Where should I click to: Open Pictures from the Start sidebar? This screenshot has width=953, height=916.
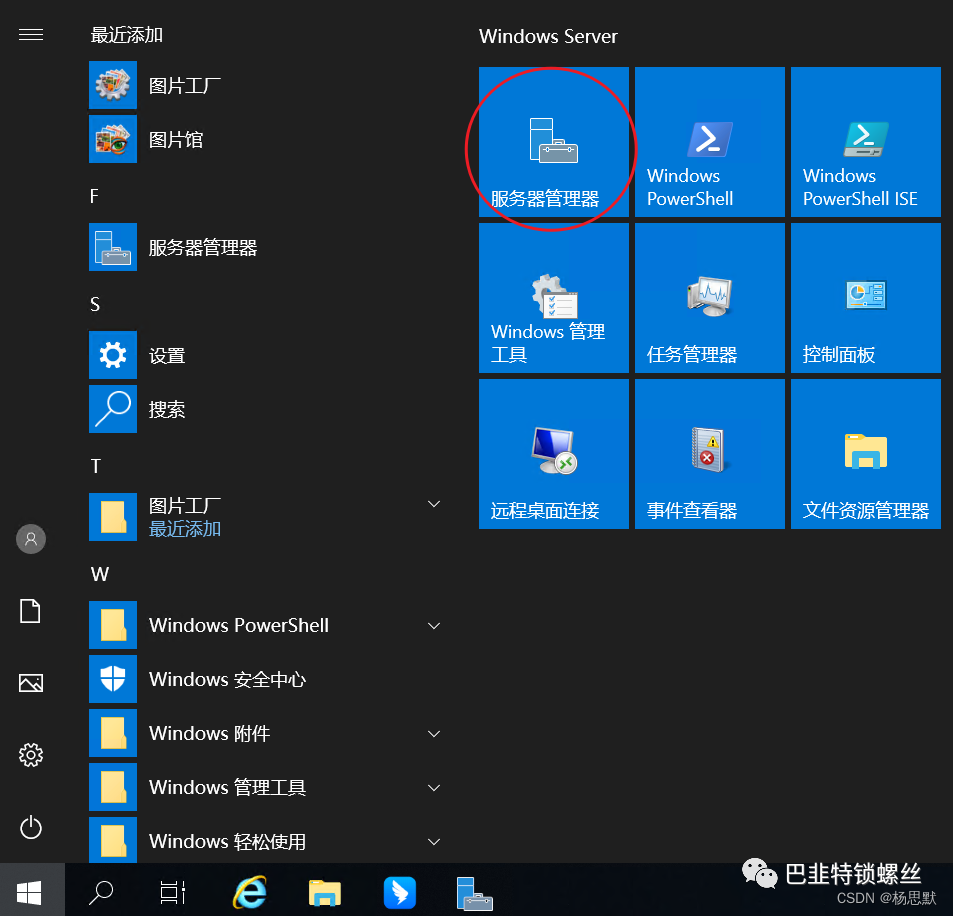coord(31,683)
